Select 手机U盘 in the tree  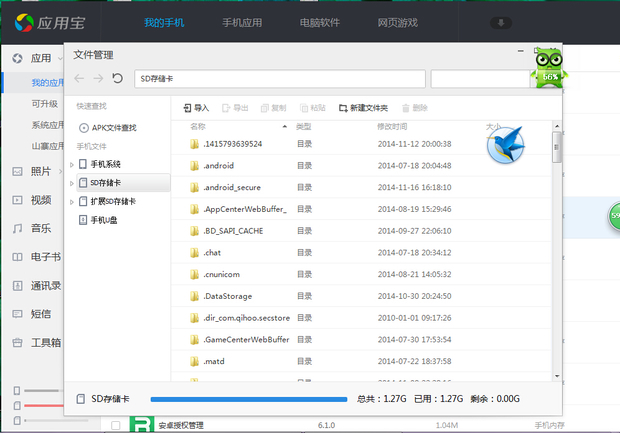pos(98,220)
